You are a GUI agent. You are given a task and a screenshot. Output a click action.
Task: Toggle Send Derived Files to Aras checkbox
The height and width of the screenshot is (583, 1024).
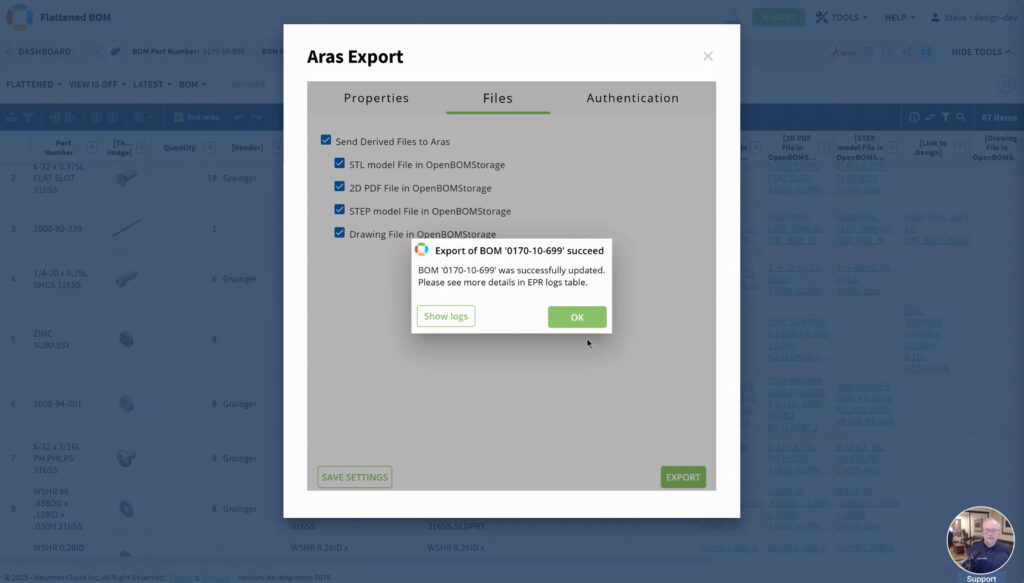click(x=326, y=140)
